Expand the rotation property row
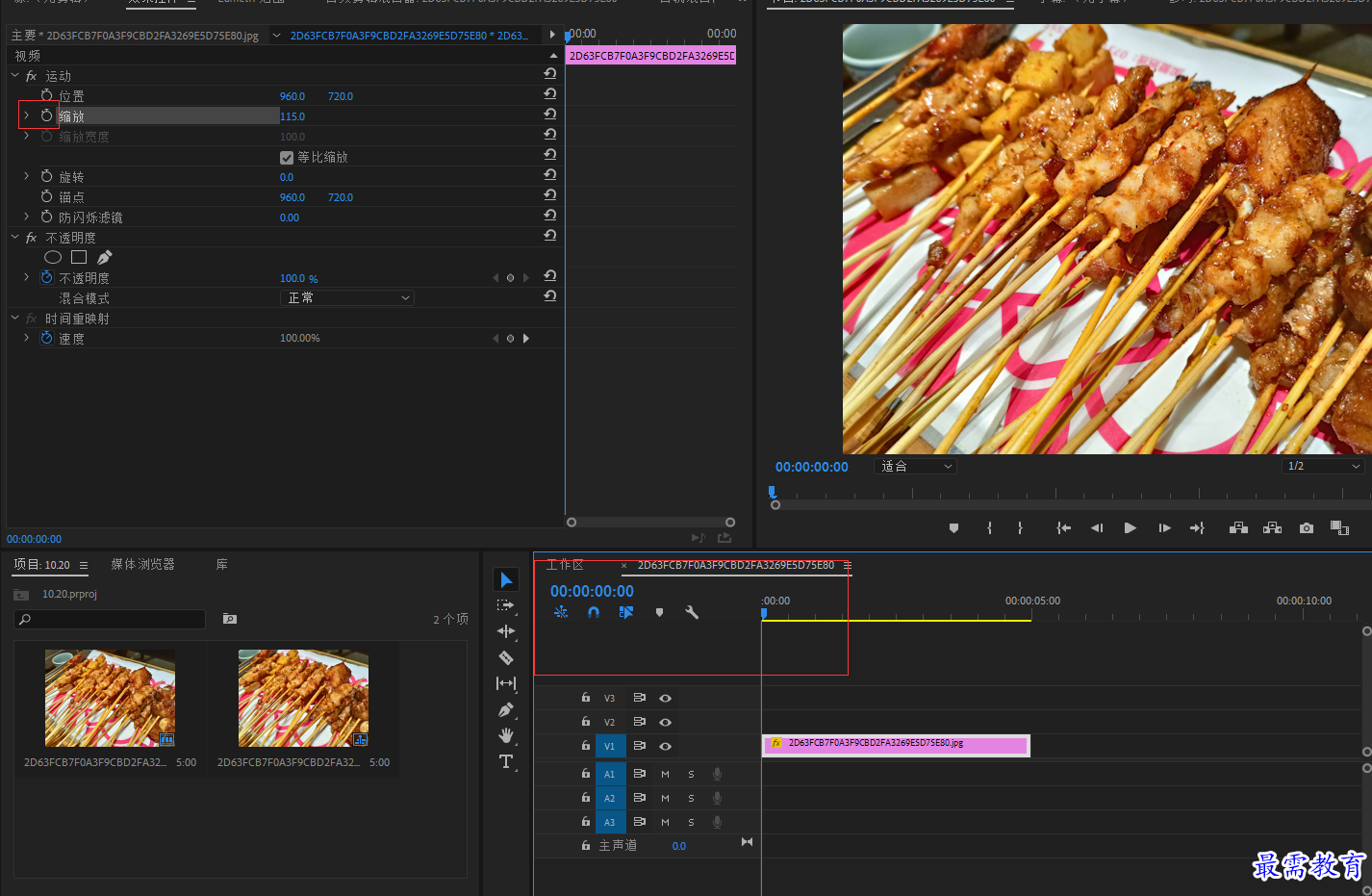Screen dimensions: 1372x896 pyautogui.click(x=26, y=176)
